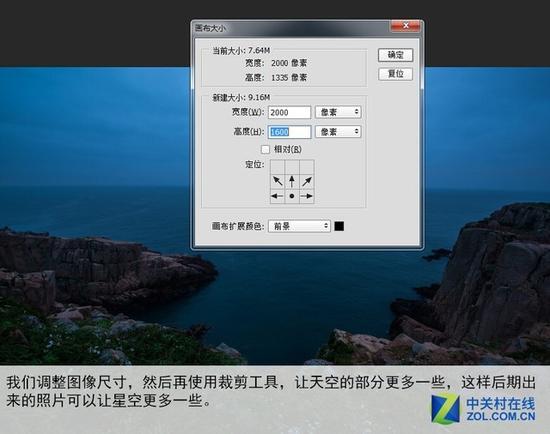The width and height of the screenshot is (550, 434).
Task: Click the left anchor arrow
Action: (x=277, y=196)
